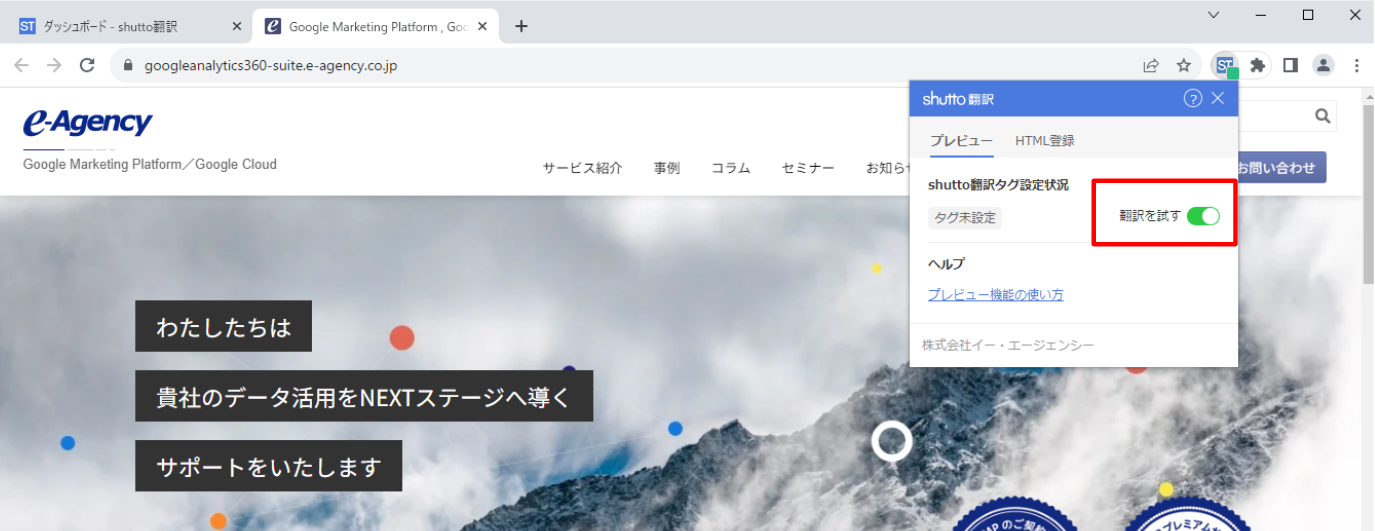Switch to the プレビュー tab
The image size is (1375, 531).
click(x=961, y=141)
